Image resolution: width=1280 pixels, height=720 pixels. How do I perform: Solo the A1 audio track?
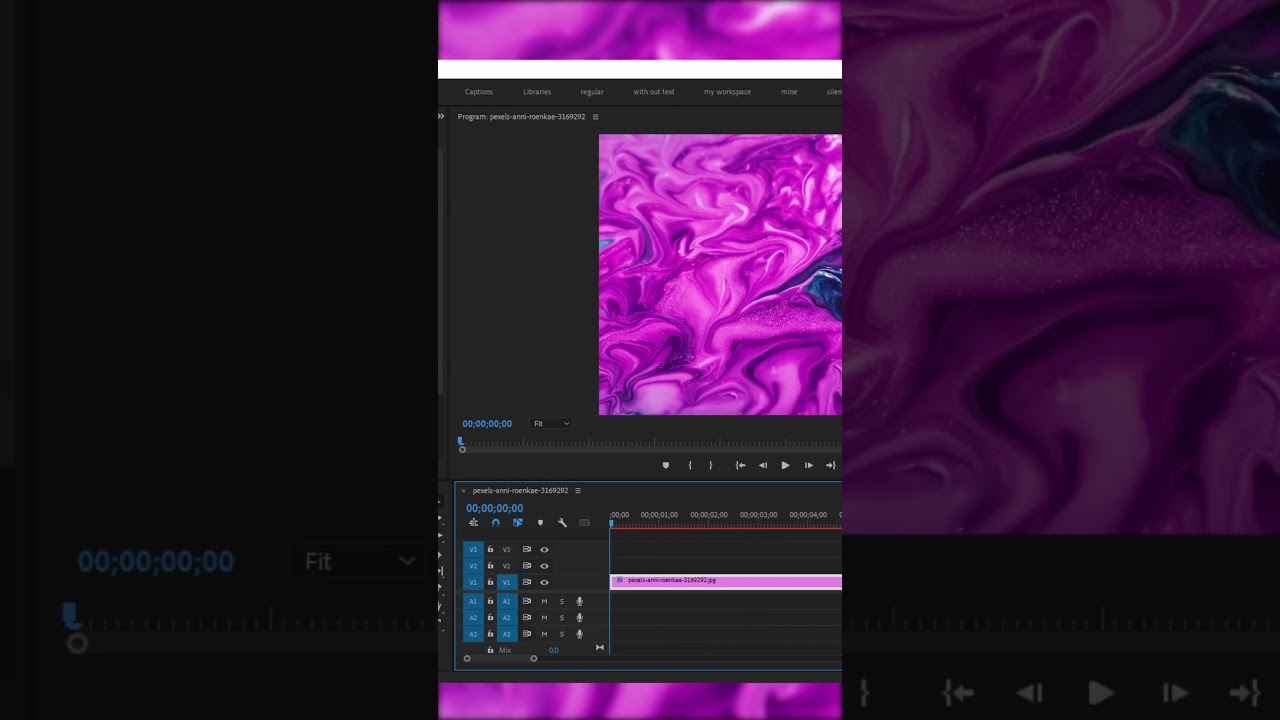pyautogui.click(x=562, y=601)
